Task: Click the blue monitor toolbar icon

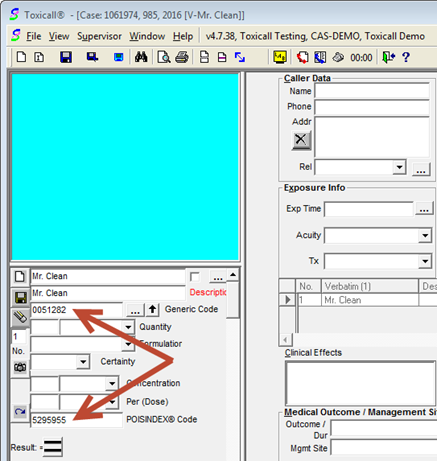Action: [118, 57]
